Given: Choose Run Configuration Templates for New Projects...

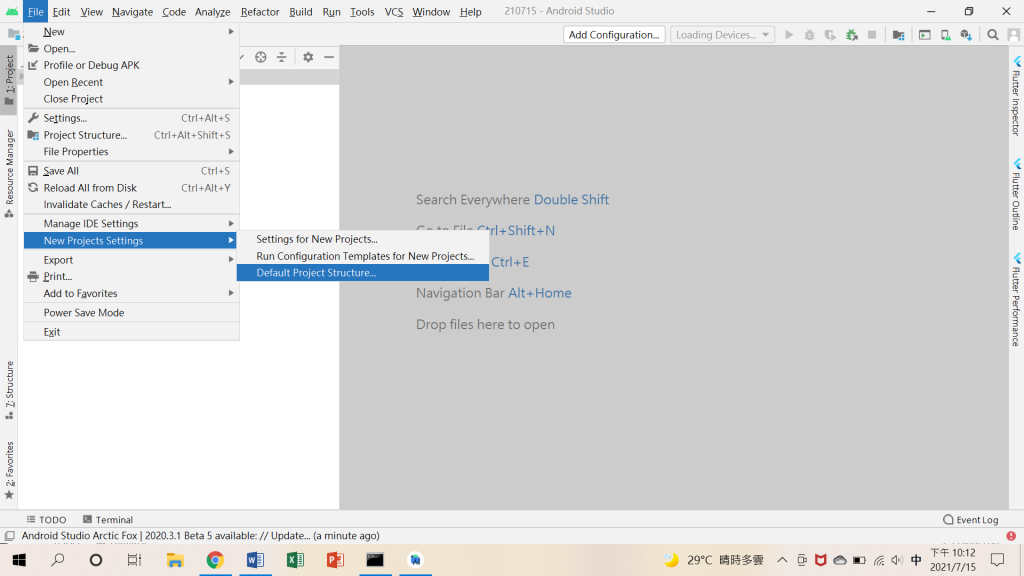Looking at the screenshot, I should point(362,256).
